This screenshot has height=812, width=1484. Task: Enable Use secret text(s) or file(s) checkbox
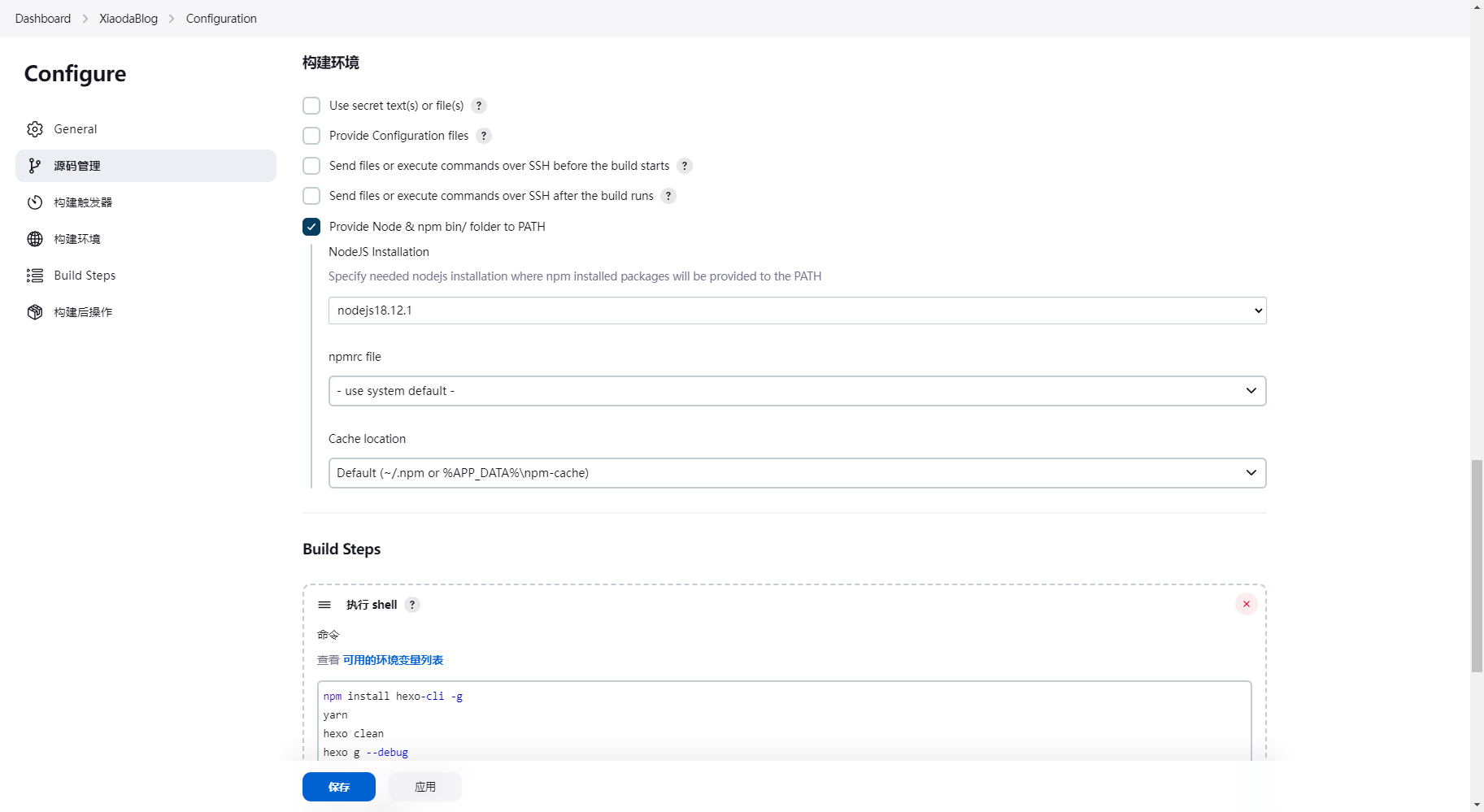coord(311,106)
